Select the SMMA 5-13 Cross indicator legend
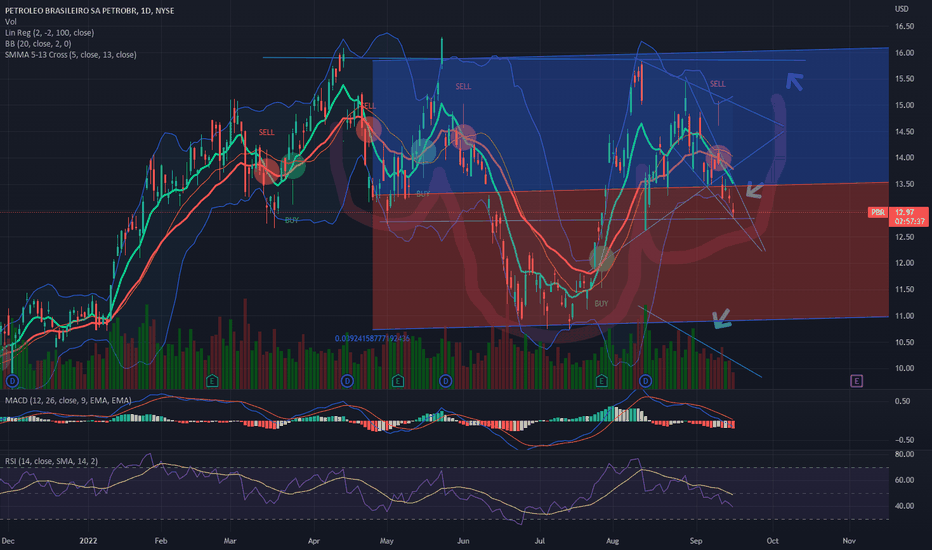This screenshot has height=550, width=932. (71, 55)
